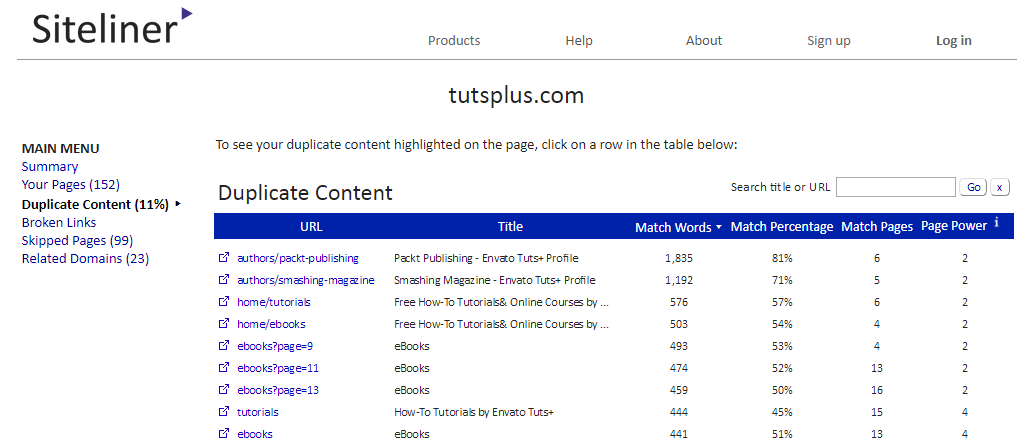Go to Sign up page
Viewport: 1027px width, 447px height.
[x=829, y=41]
